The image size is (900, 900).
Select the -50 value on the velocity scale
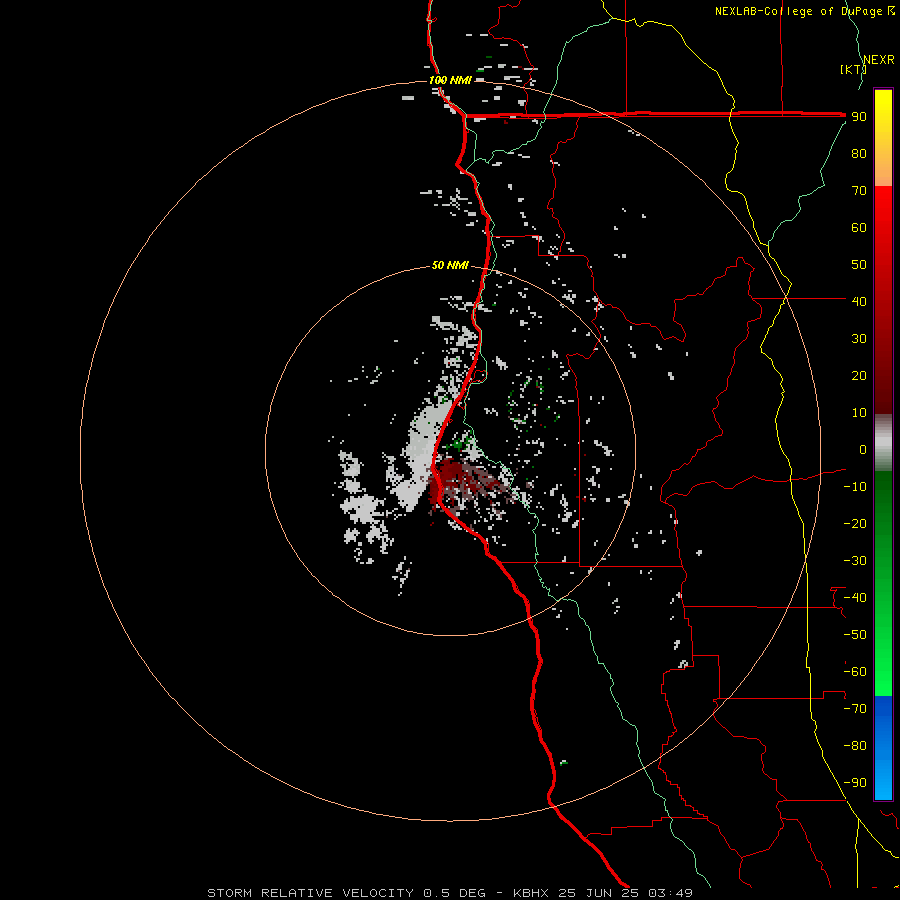click(x=855, y=635)
